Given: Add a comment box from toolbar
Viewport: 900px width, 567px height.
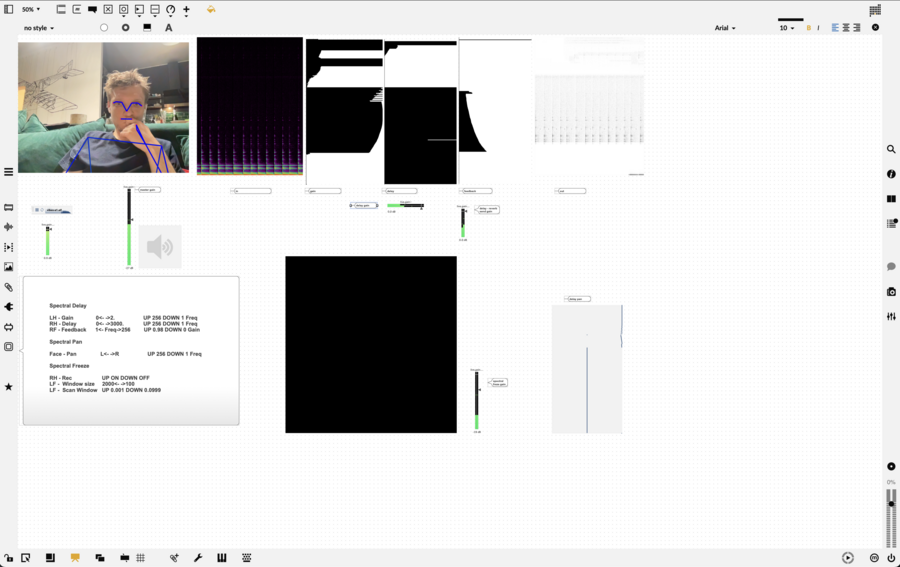Looking at the screenshot, I should pos(92,9).
